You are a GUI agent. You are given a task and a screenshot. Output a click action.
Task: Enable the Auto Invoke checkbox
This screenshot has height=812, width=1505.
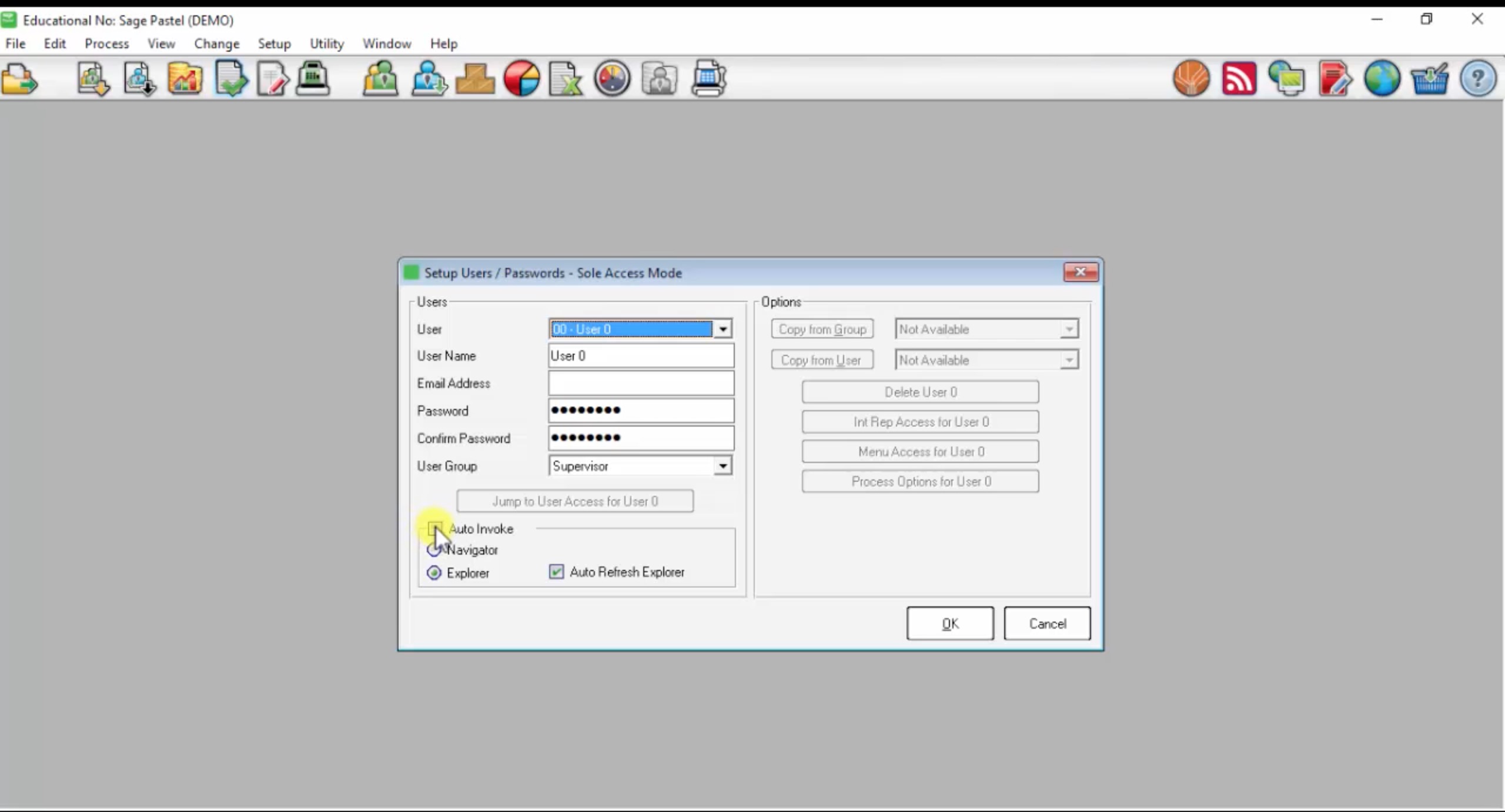click(434, 528)
